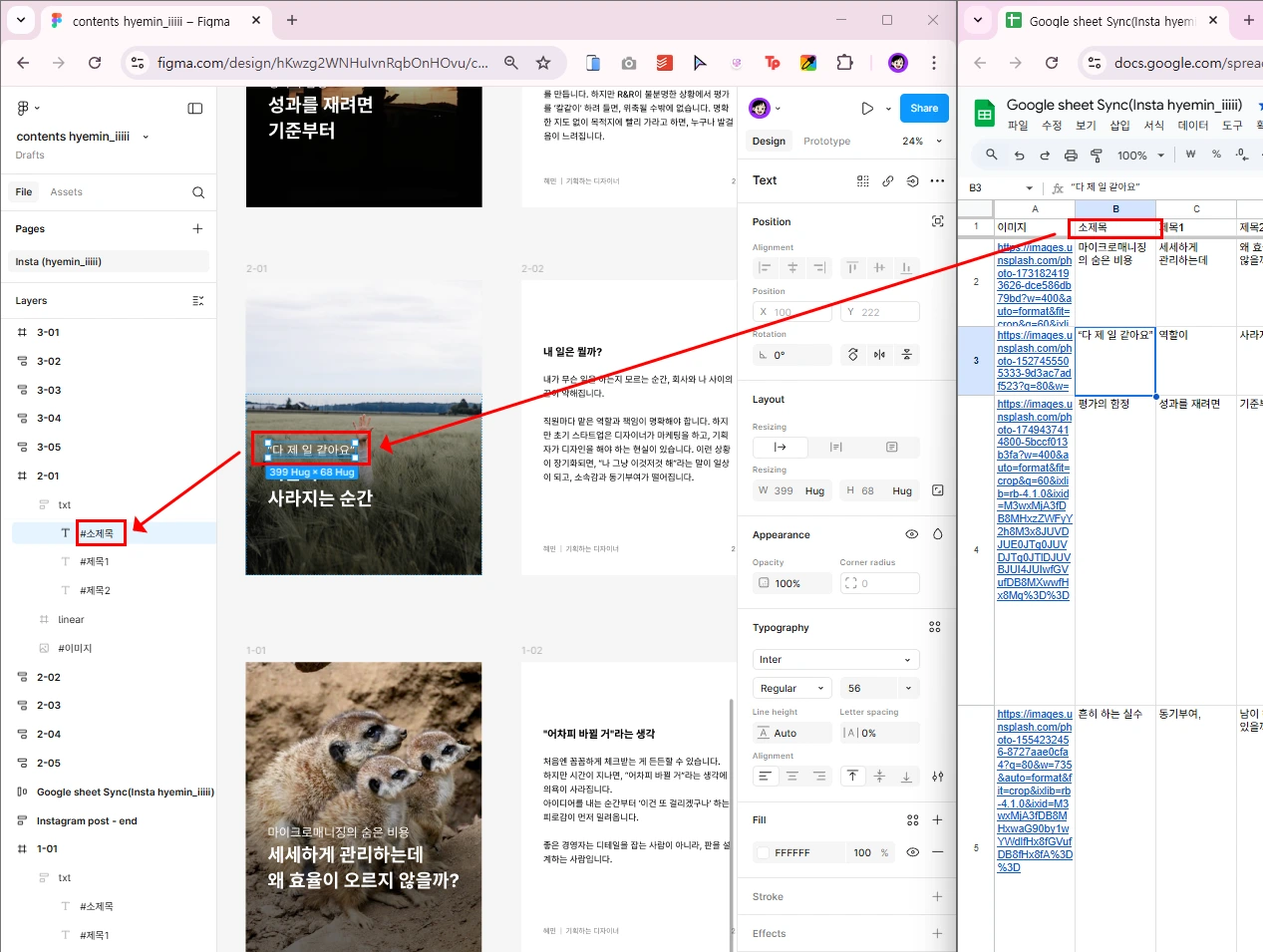Toggle visibility in the Appearance panel
Viewport: 1263px width, 952px height.
pos(911,534)
